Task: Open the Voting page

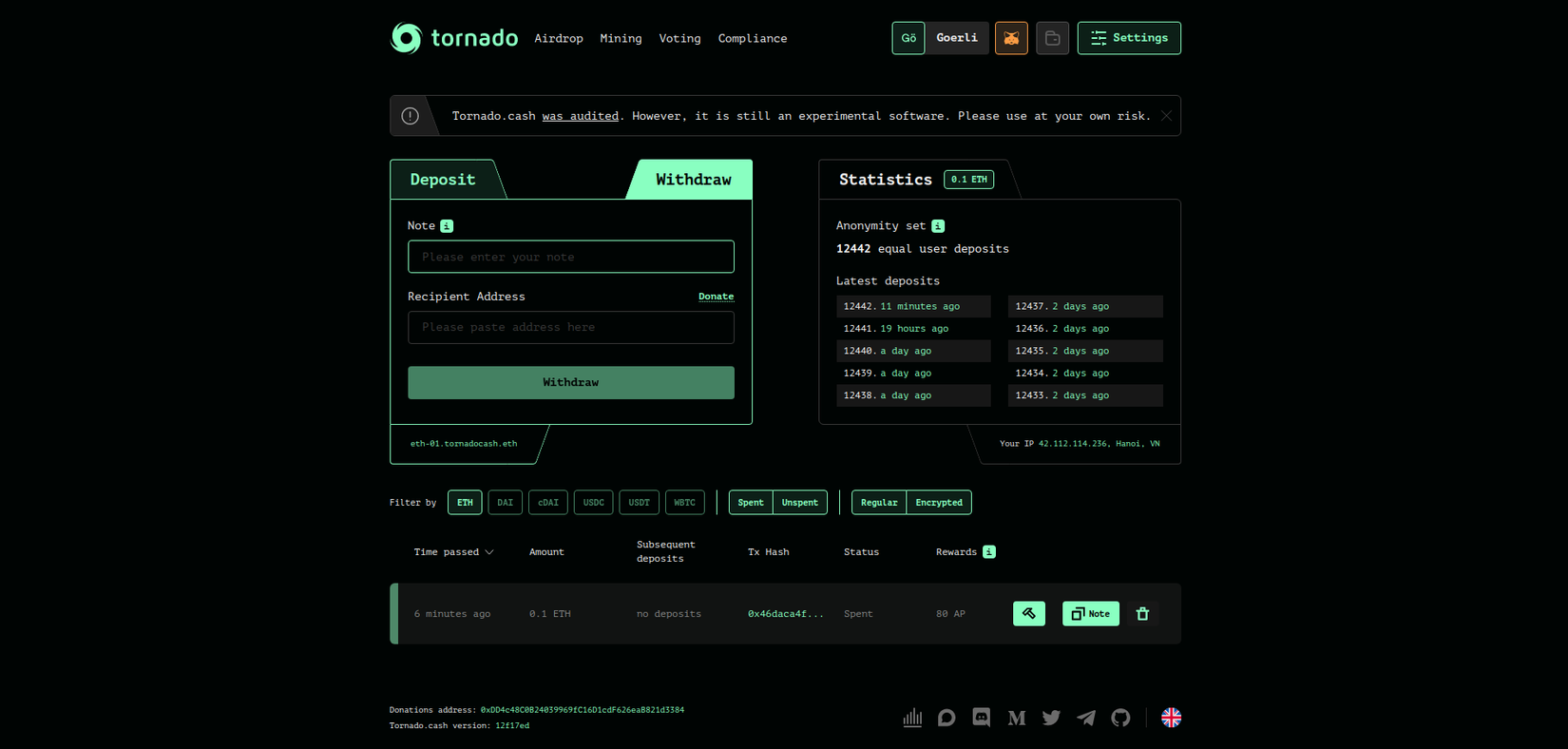Action: (x=679, y=39)
